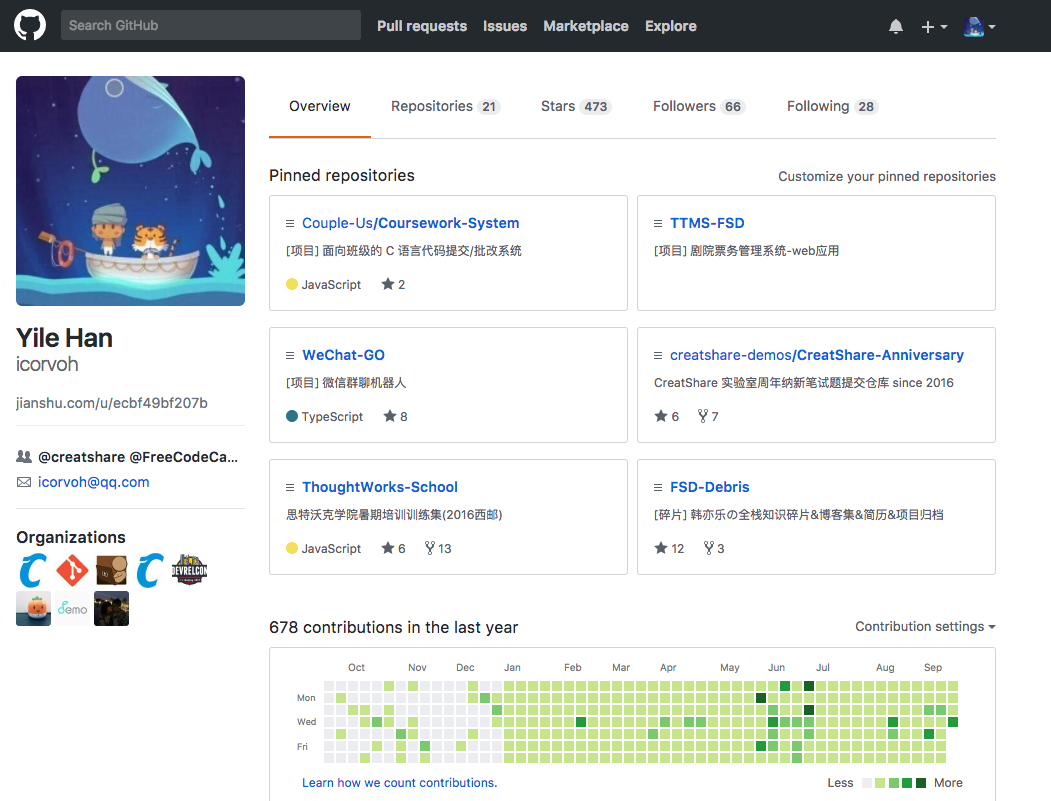Click the yellow JavaScript language dot on Coursework-System
Image resolution: width=1051 pixels, height=801 pixels.
tap(292, 284)
